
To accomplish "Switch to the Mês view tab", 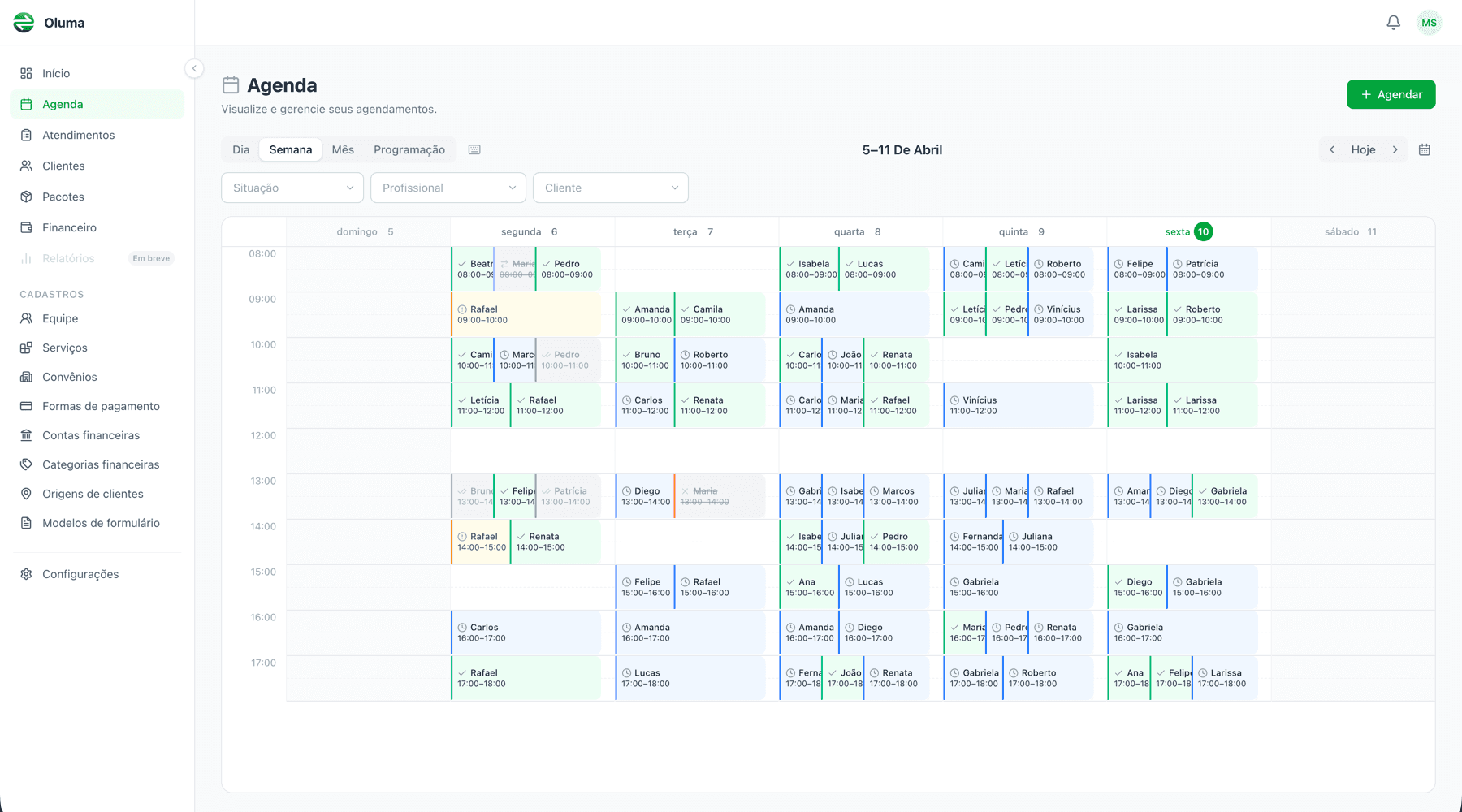I will (x=343, y=149).
